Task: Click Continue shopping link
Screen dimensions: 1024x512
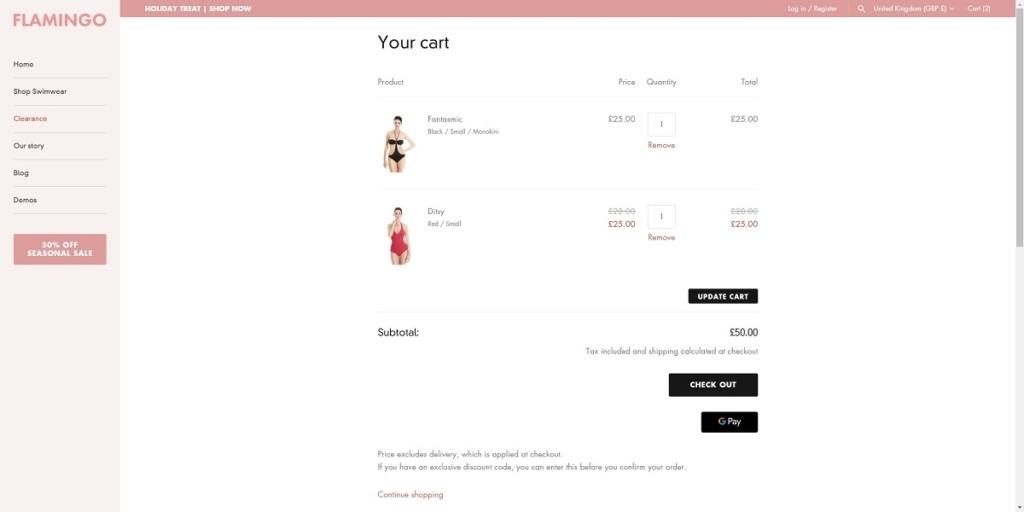Action: tap(410, 494)
